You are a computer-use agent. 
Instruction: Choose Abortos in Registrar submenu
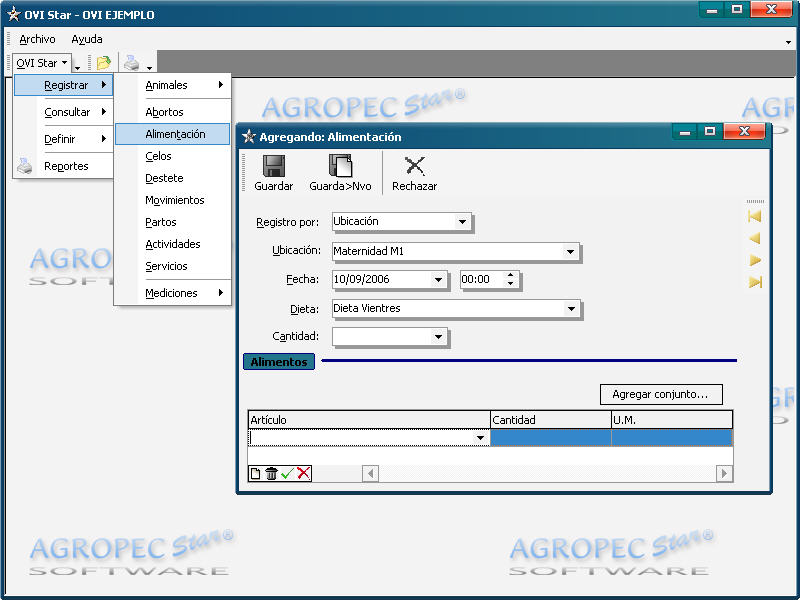tap(173, 112)
